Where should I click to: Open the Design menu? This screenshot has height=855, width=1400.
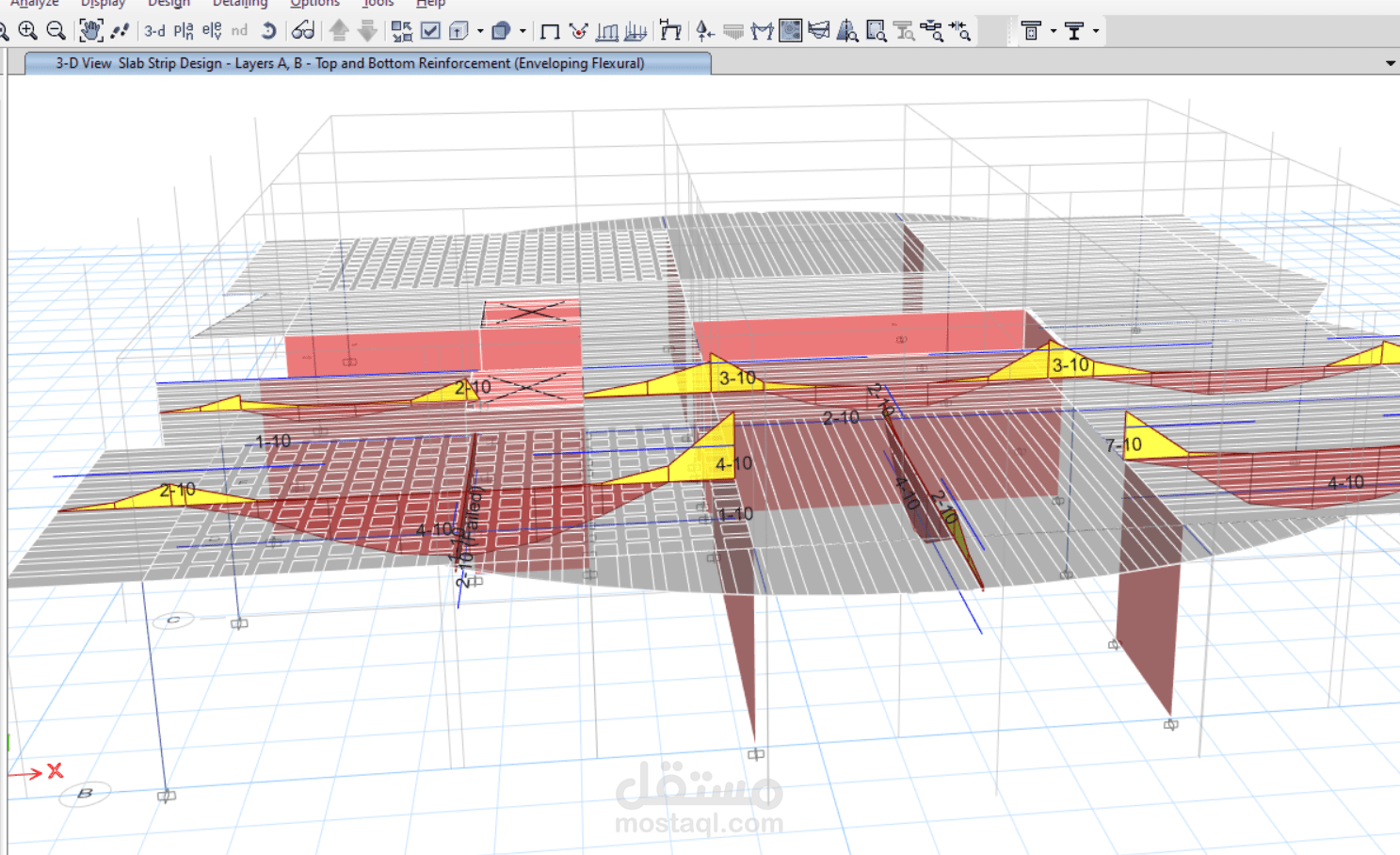pos(169,4)
